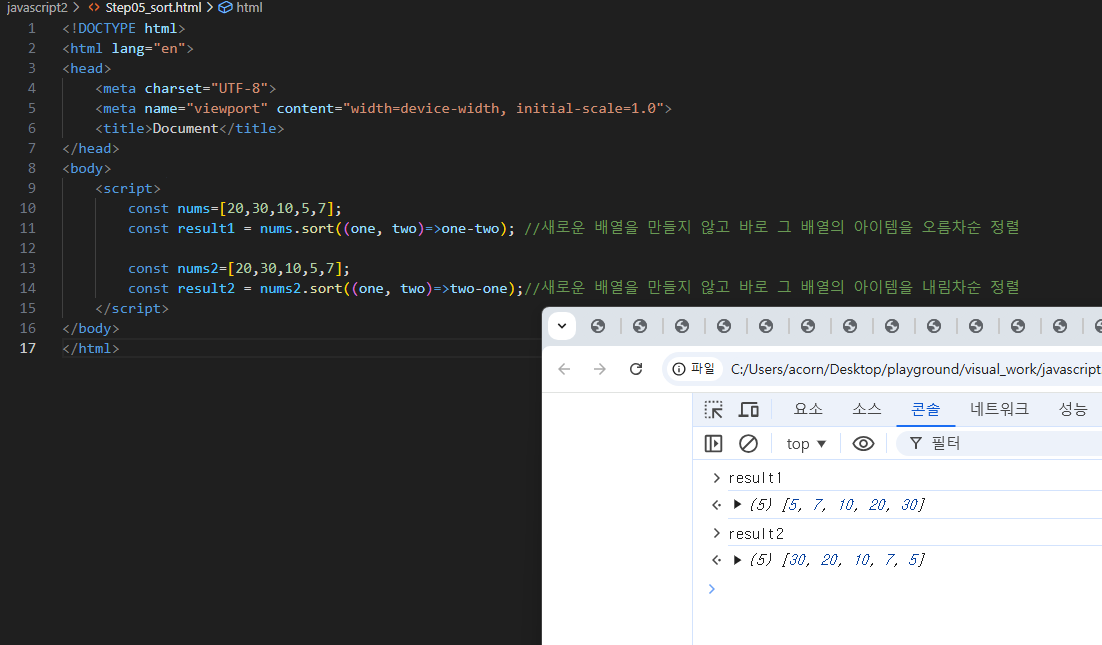Open the top JavaScript context dropdown

[806, 443]
